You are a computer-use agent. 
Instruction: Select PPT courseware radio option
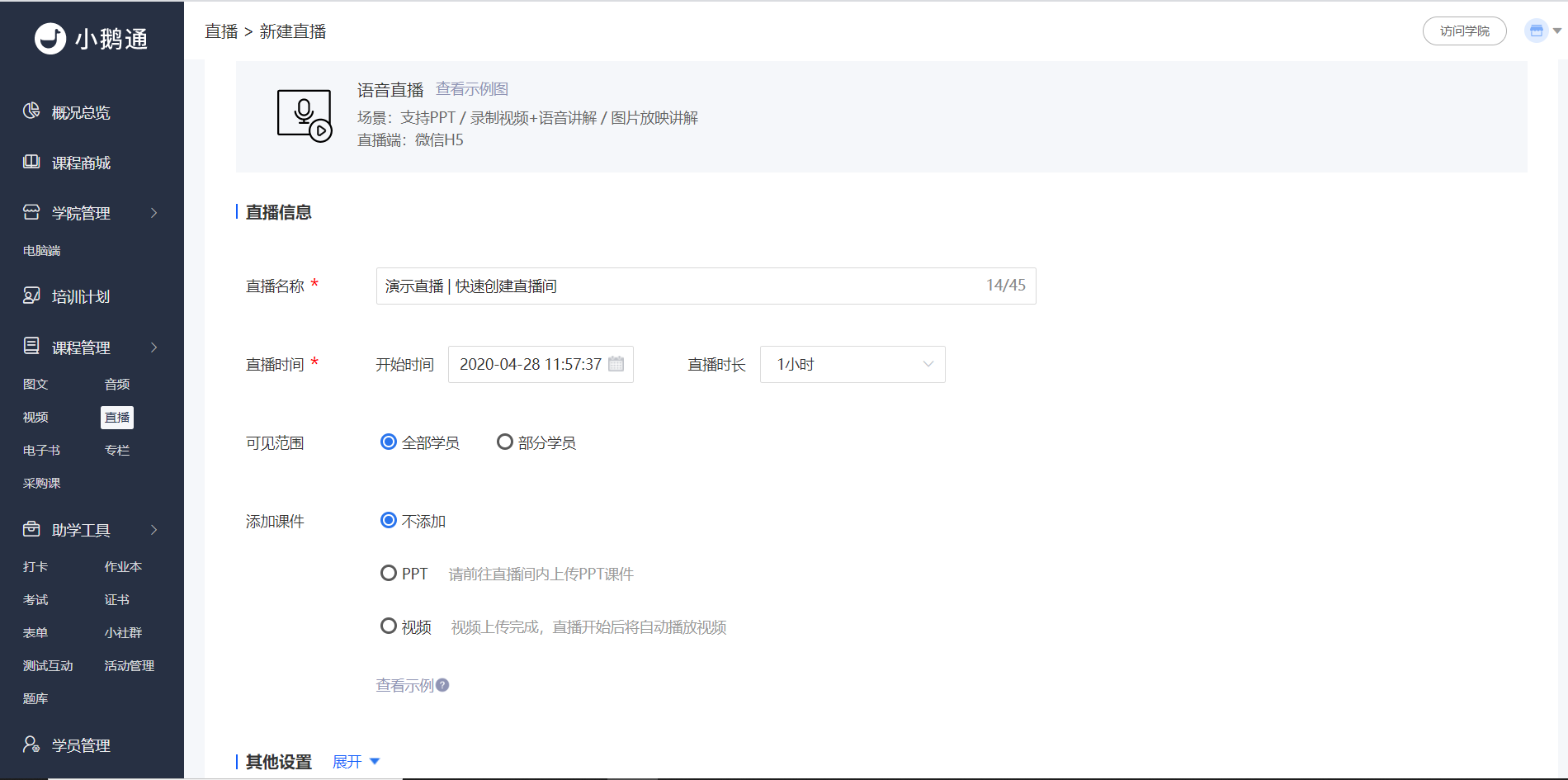pos(388,573)
